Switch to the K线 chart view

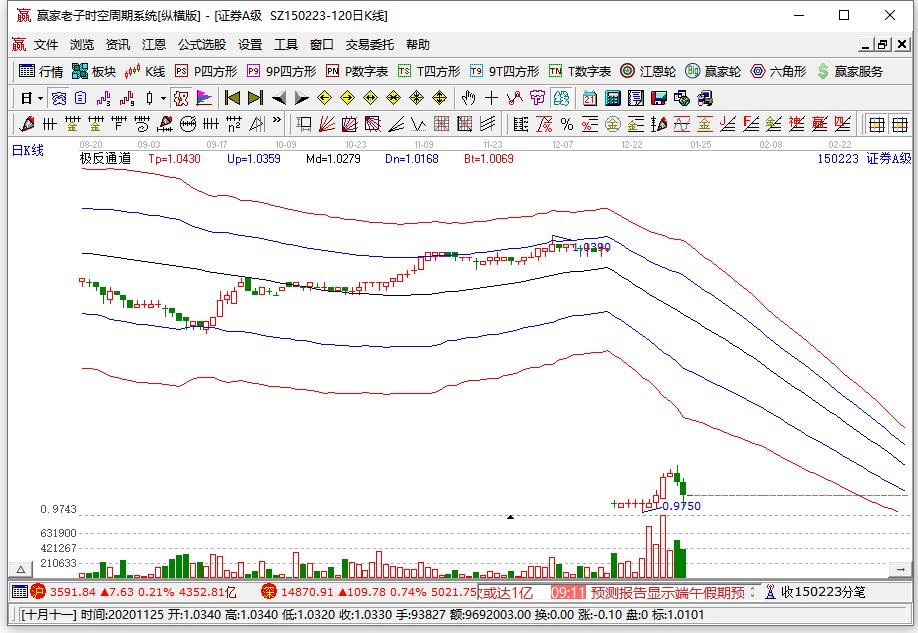pyautogui.click(x=145, y=71)
